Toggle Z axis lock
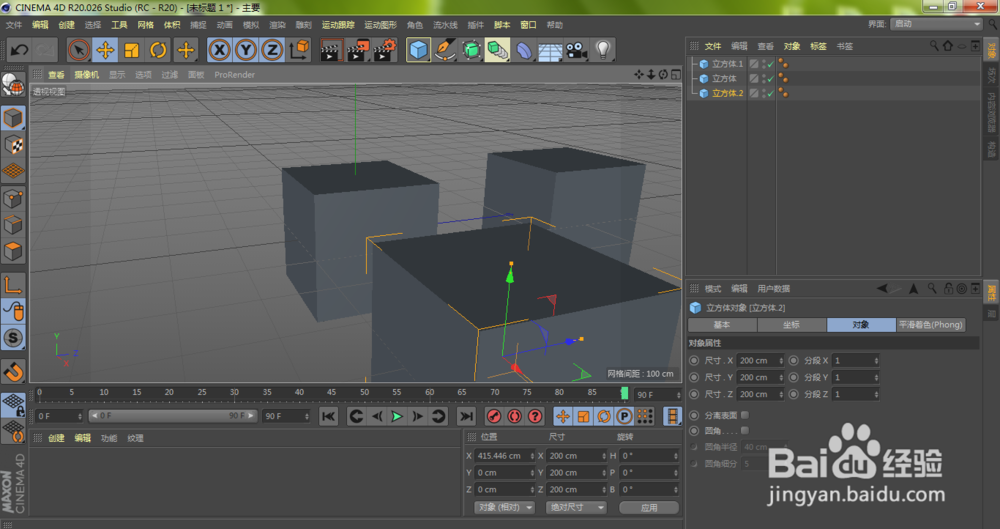The image size is (1000, 529). pos(272,50)
